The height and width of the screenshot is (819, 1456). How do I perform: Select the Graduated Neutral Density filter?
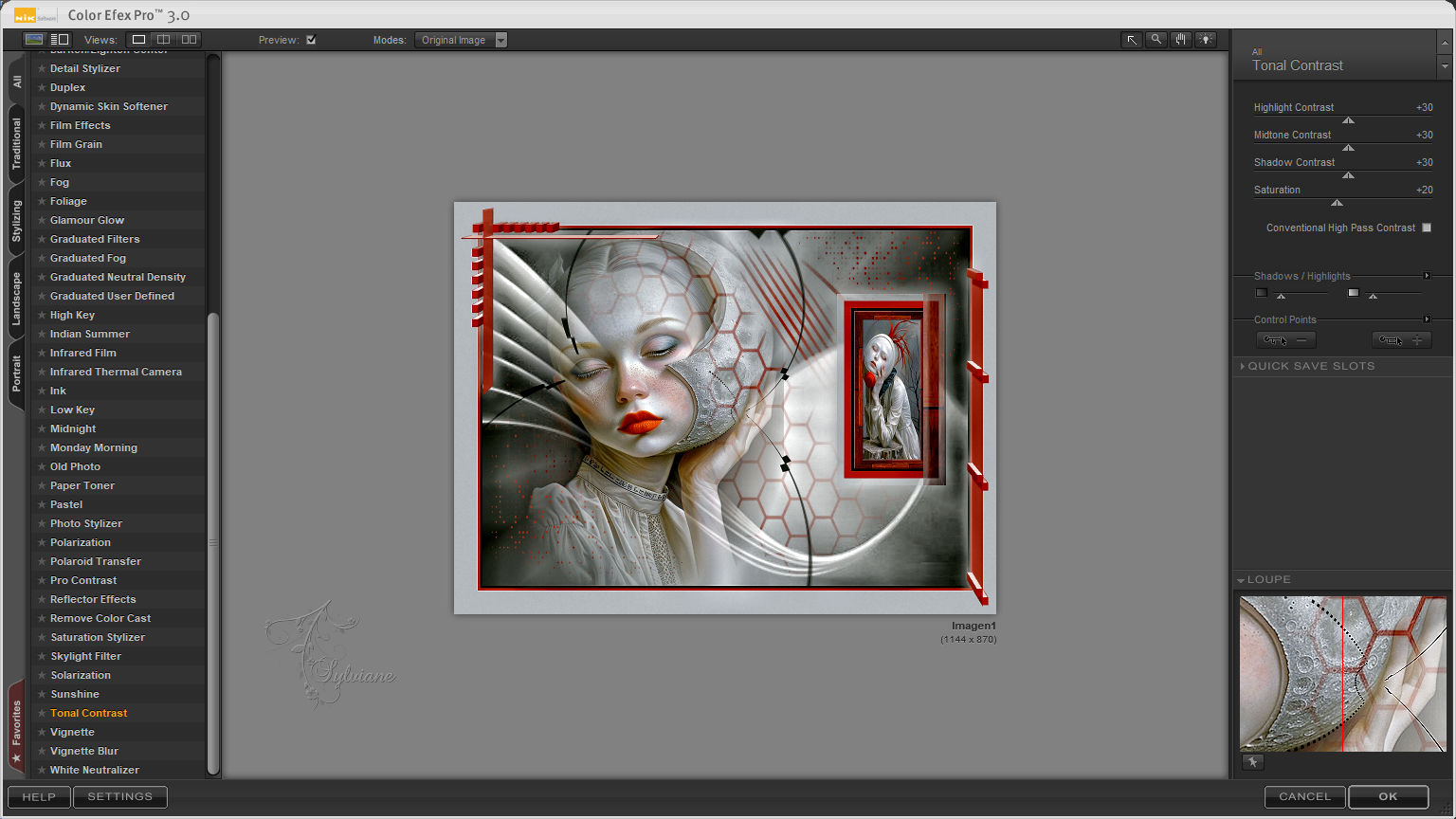(x=118, y=277)
